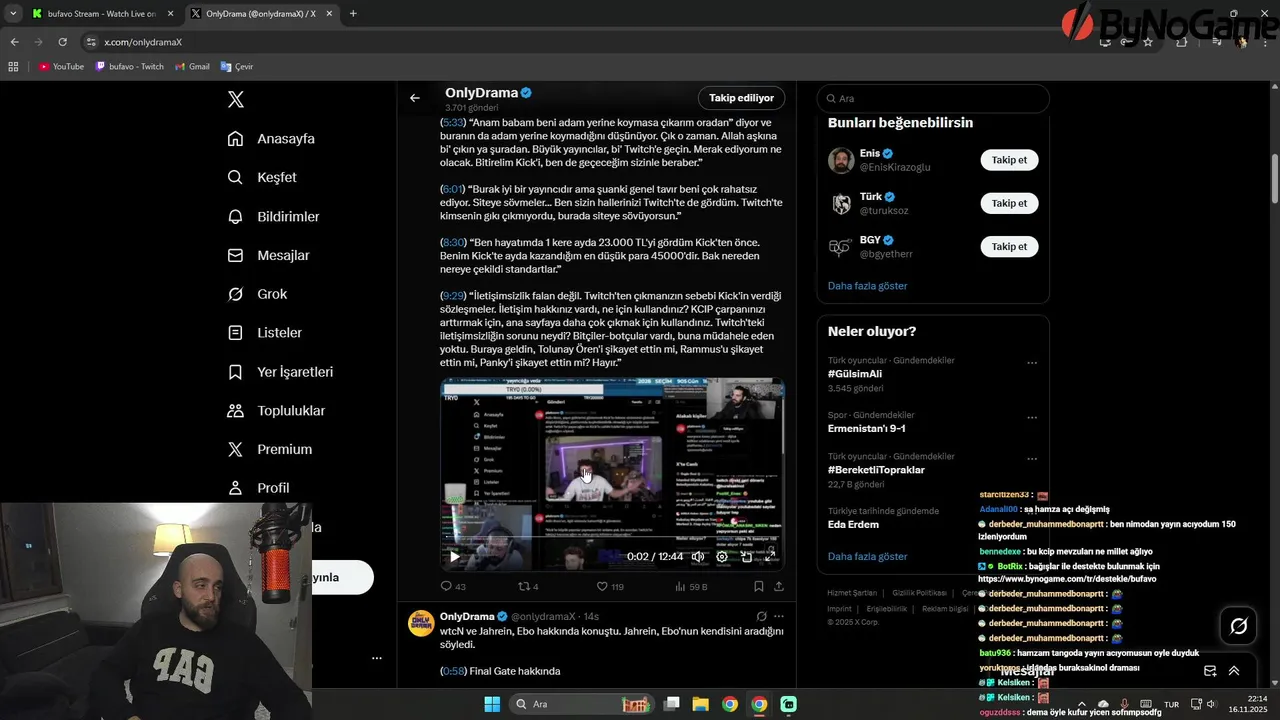Click the share icon under the video
The height and width of the screenshot is (720, 1280).
click(779, 587)
